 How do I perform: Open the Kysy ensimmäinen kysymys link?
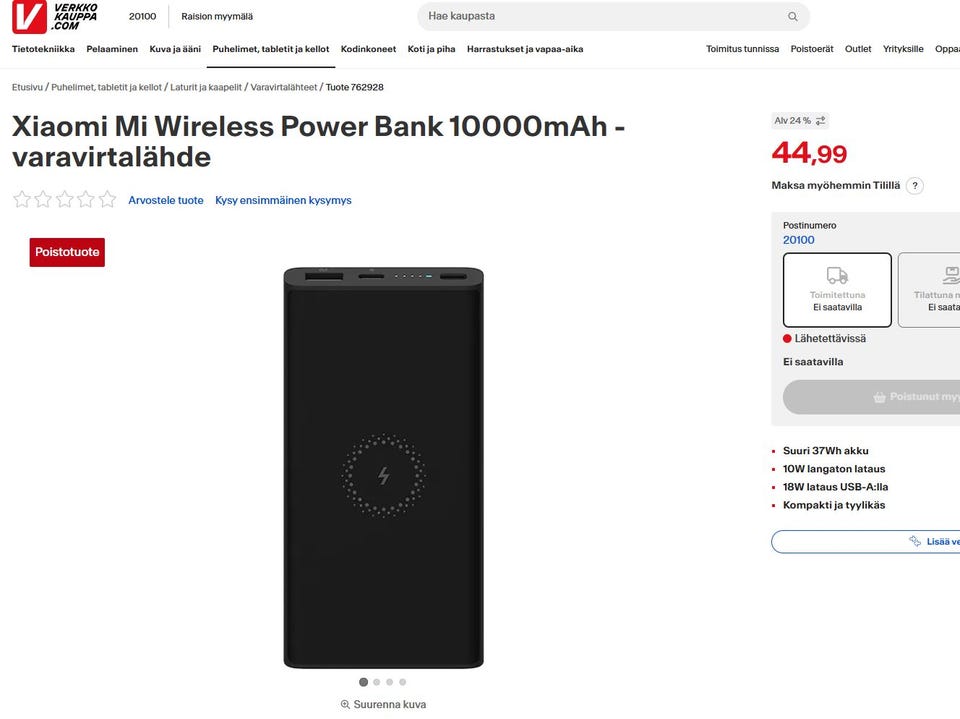283,201
